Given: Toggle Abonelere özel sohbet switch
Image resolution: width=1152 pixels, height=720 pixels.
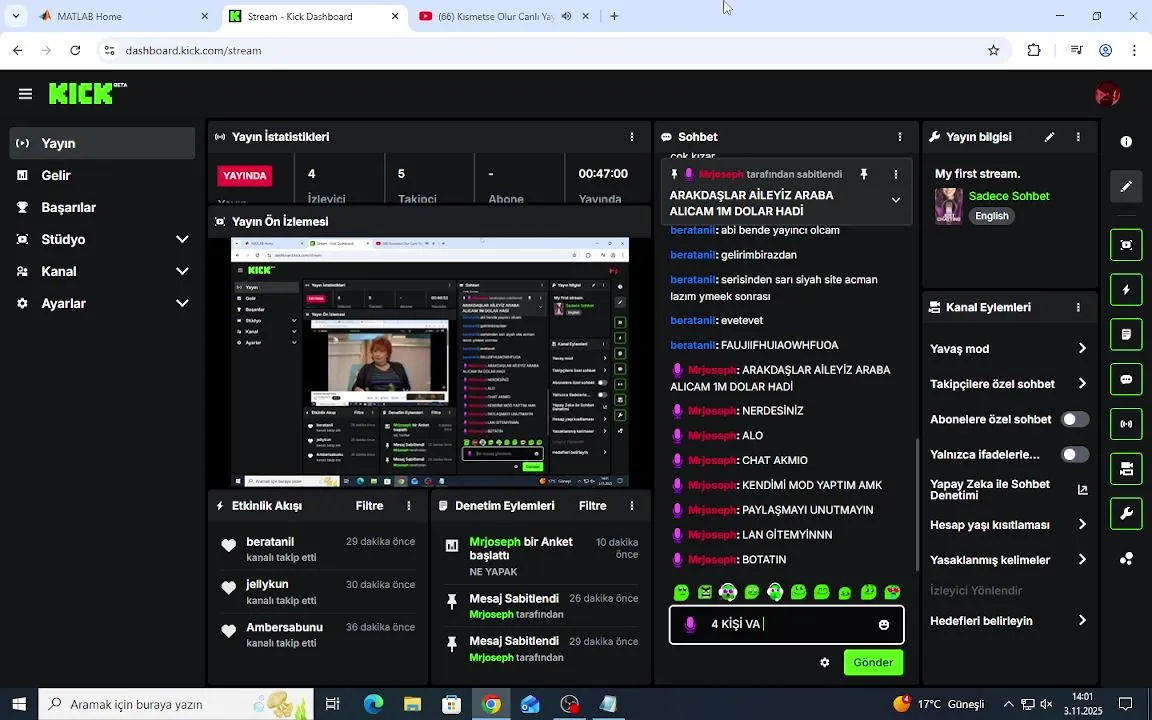Looking at the screenshot, I should (1075, 420).
